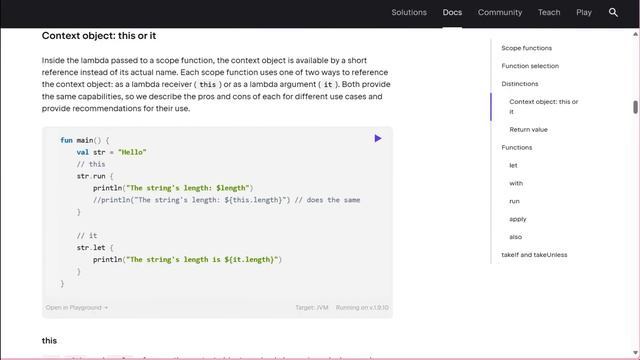The width and height of the screenshot is (640, 360).
Task: Click code line 'val str = "Hello"'
Action: (111, 152)
